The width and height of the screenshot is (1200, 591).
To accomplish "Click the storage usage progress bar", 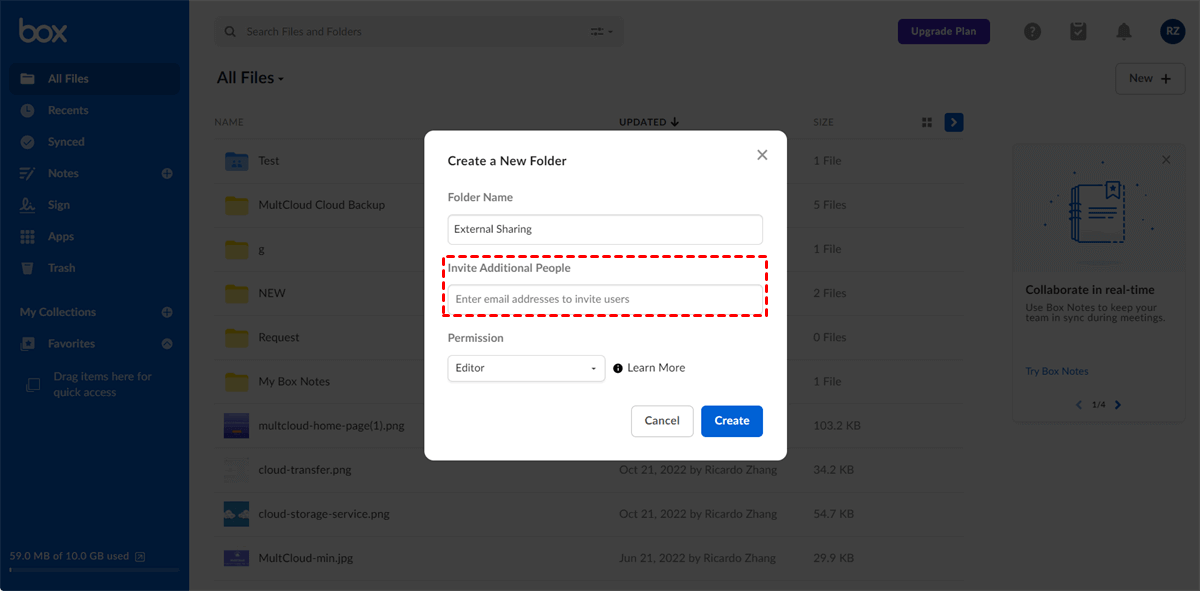I will point(94,570).
